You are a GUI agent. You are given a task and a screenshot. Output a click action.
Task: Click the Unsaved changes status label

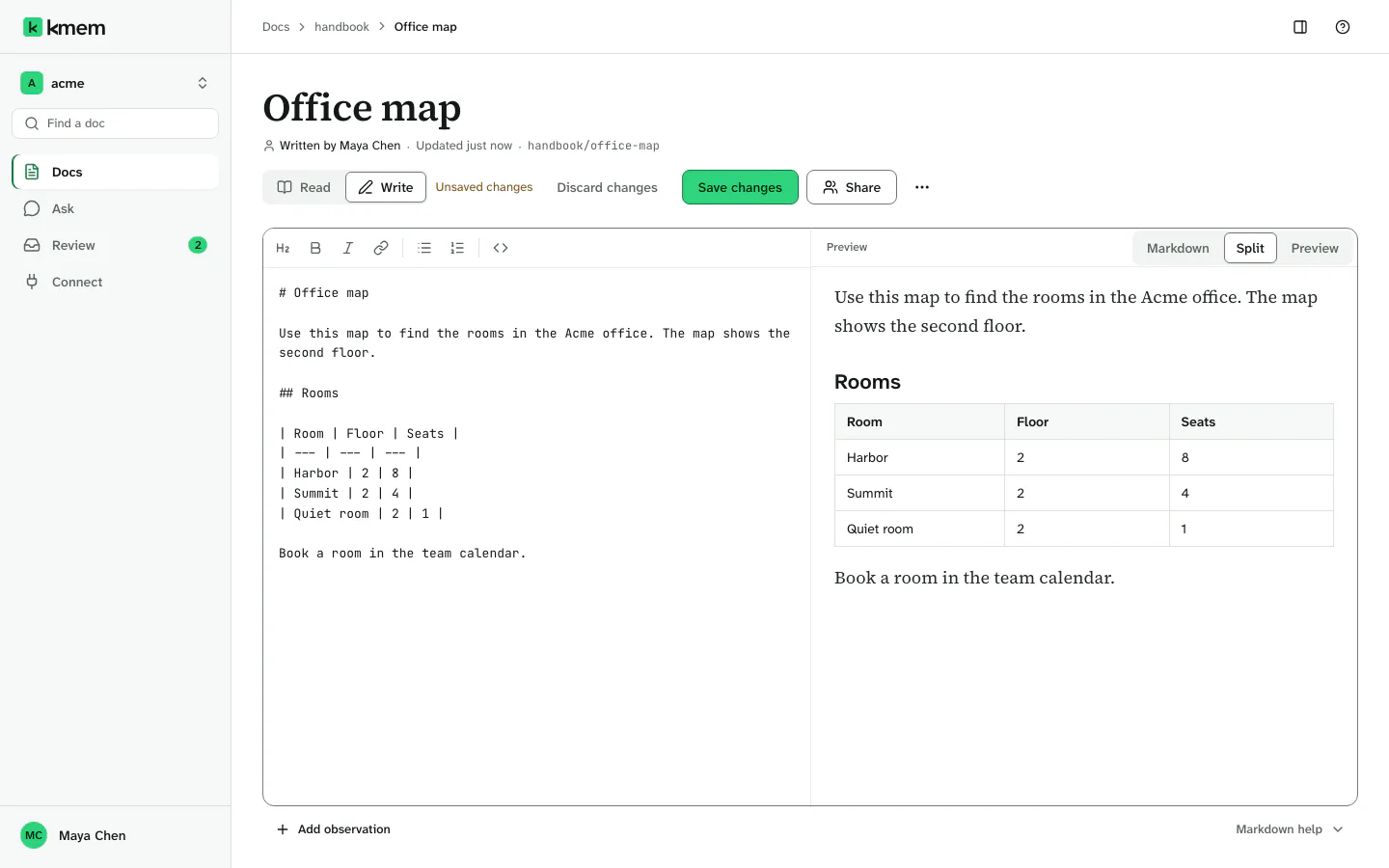click(484, 187)
